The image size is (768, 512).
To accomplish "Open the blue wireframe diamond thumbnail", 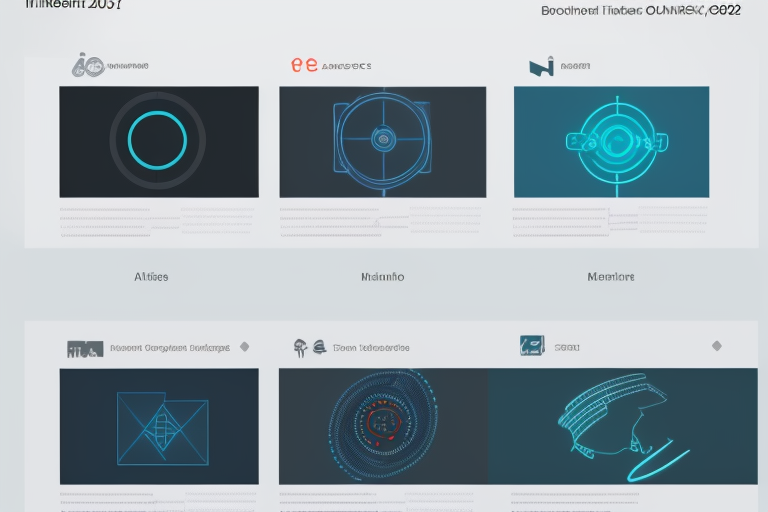I will pos(158,427).
